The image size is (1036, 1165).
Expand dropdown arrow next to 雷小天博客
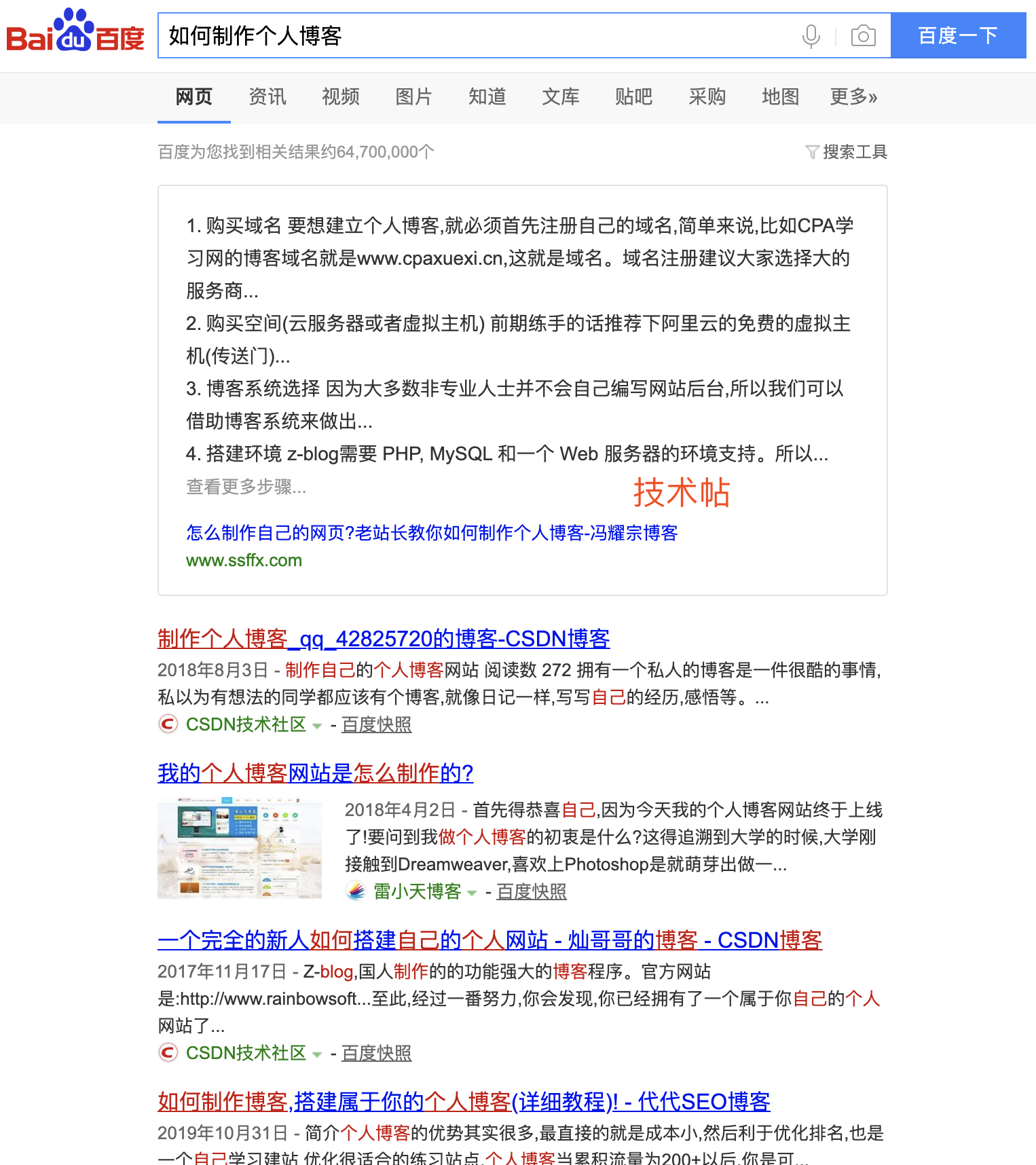(x=472, y=893)
